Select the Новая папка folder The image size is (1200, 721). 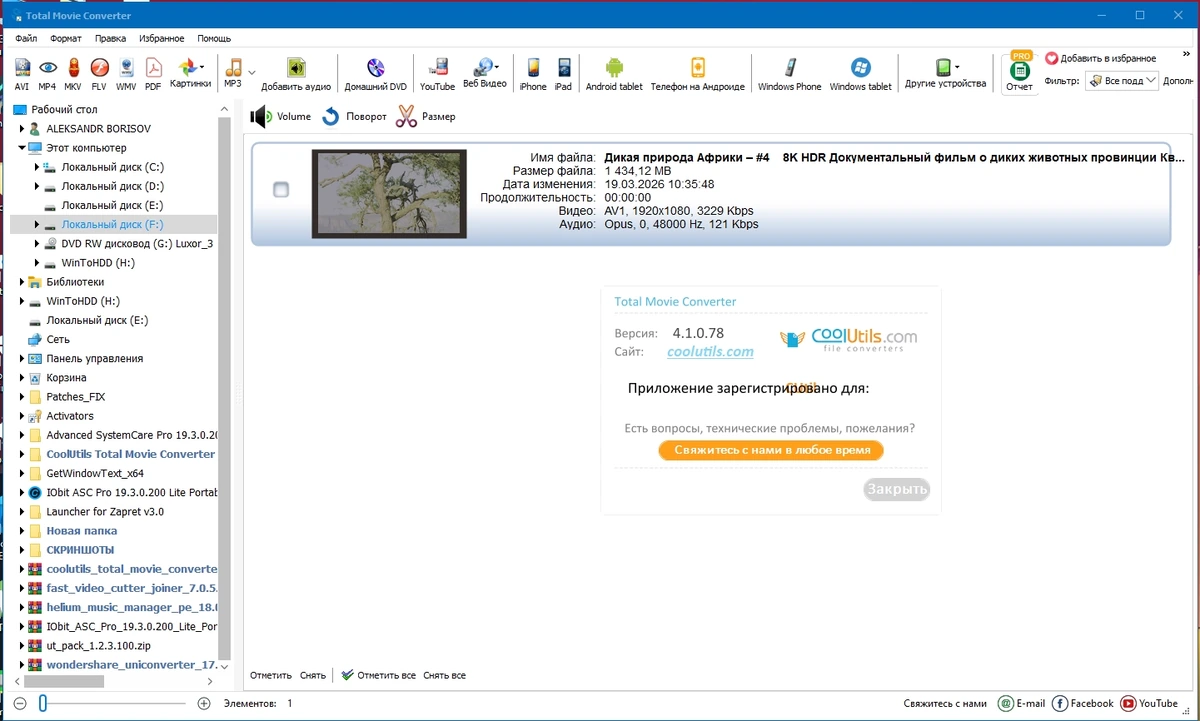point(82,531)
